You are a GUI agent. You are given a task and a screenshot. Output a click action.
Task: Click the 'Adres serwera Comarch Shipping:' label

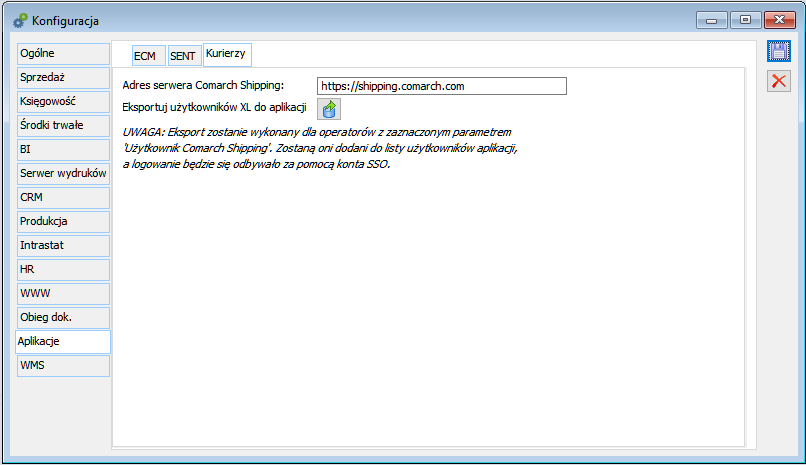(203, 85)
